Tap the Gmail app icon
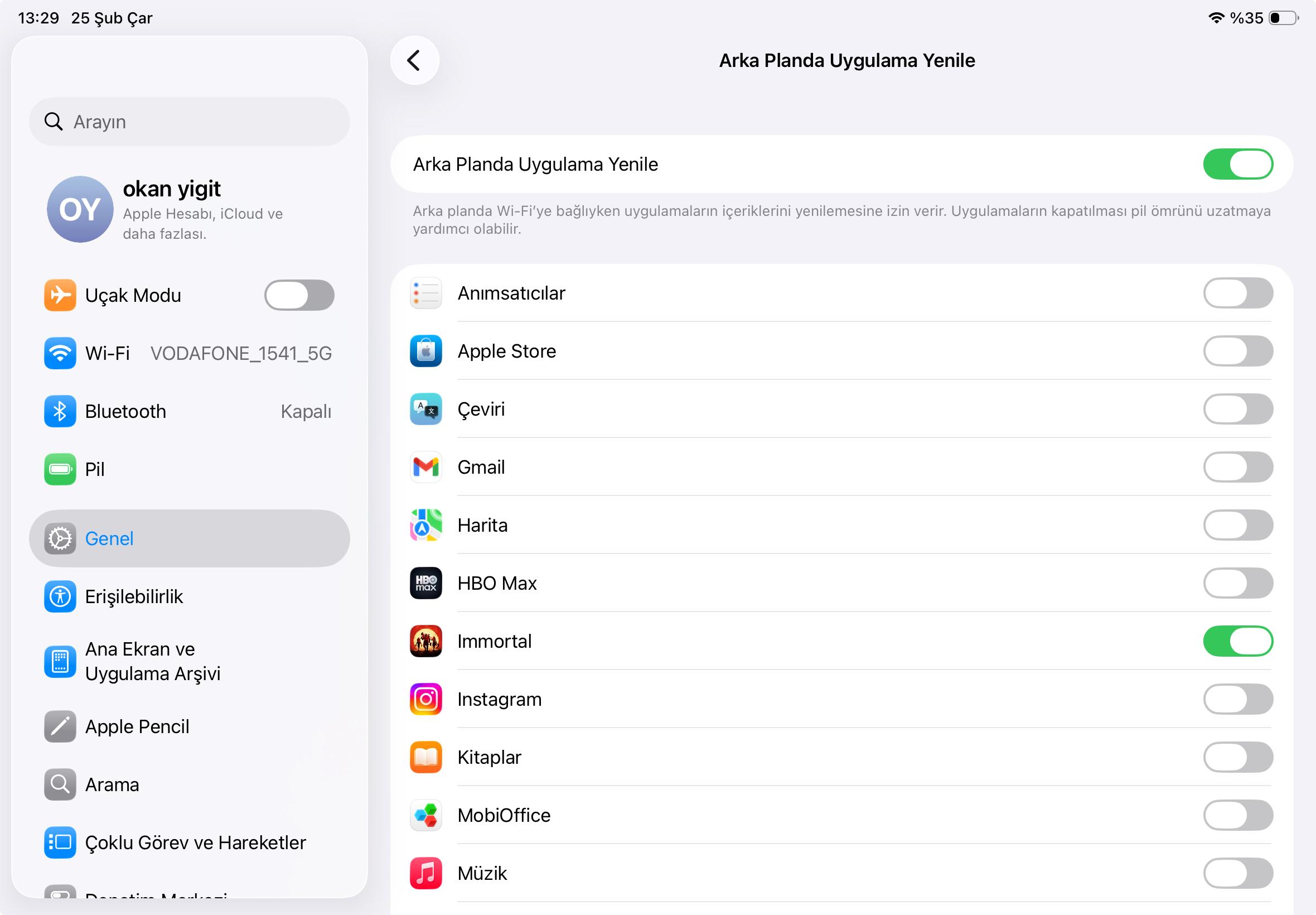Screen dimensions: 1316x915 425,466
